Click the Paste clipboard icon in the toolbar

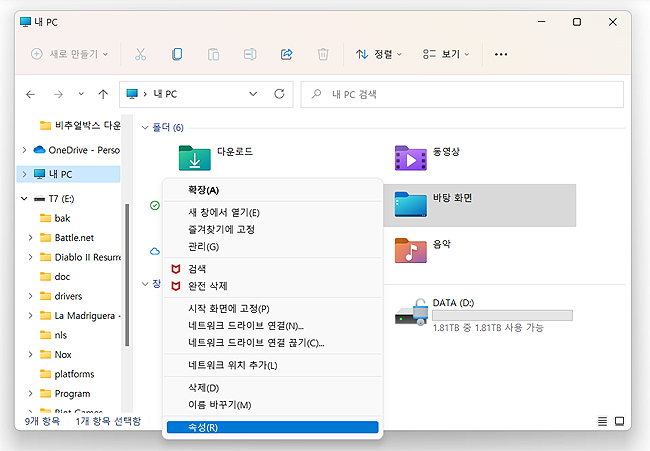coord(213,54)
